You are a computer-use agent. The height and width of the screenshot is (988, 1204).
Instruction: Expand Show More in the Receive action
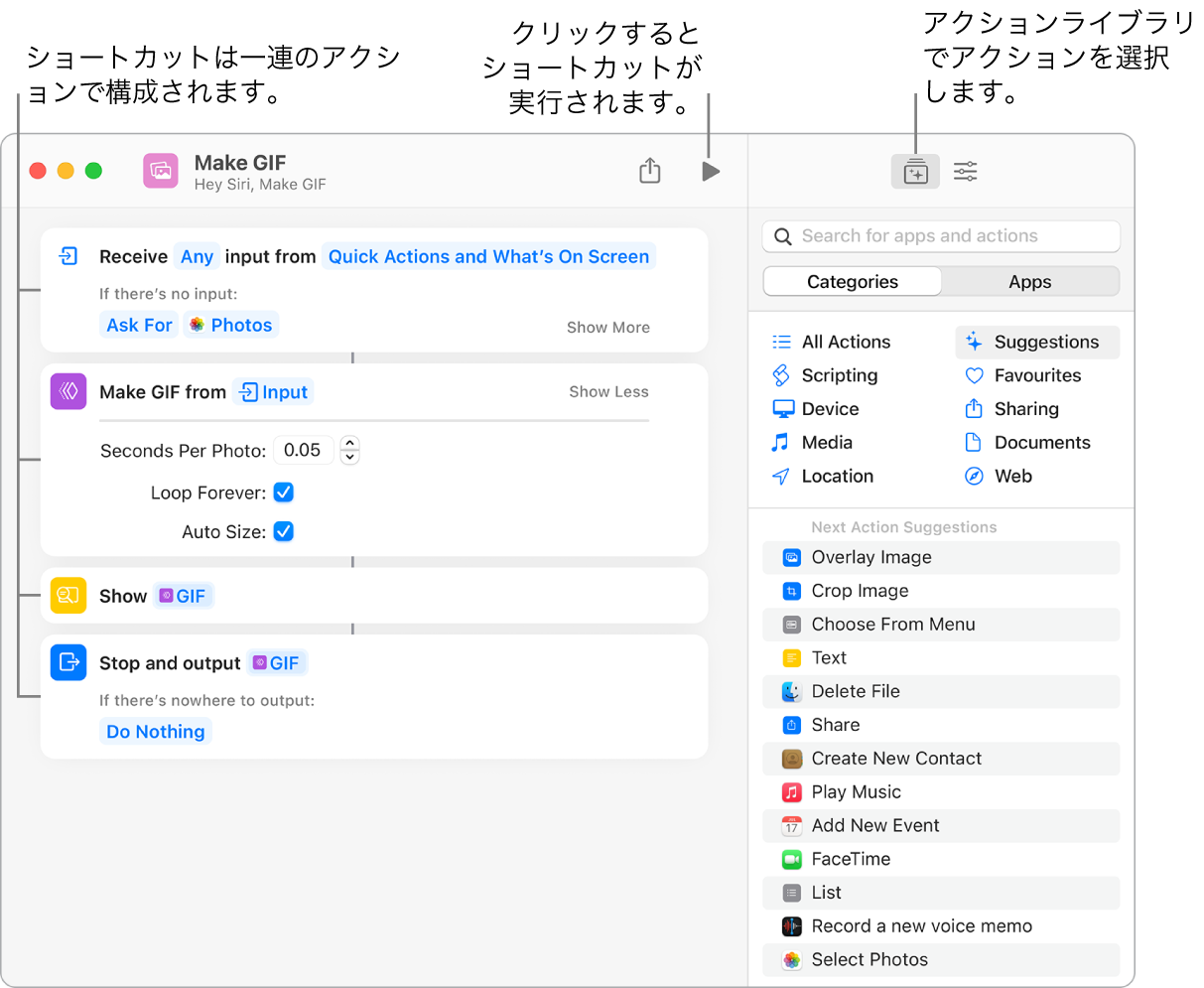[607, 328]
